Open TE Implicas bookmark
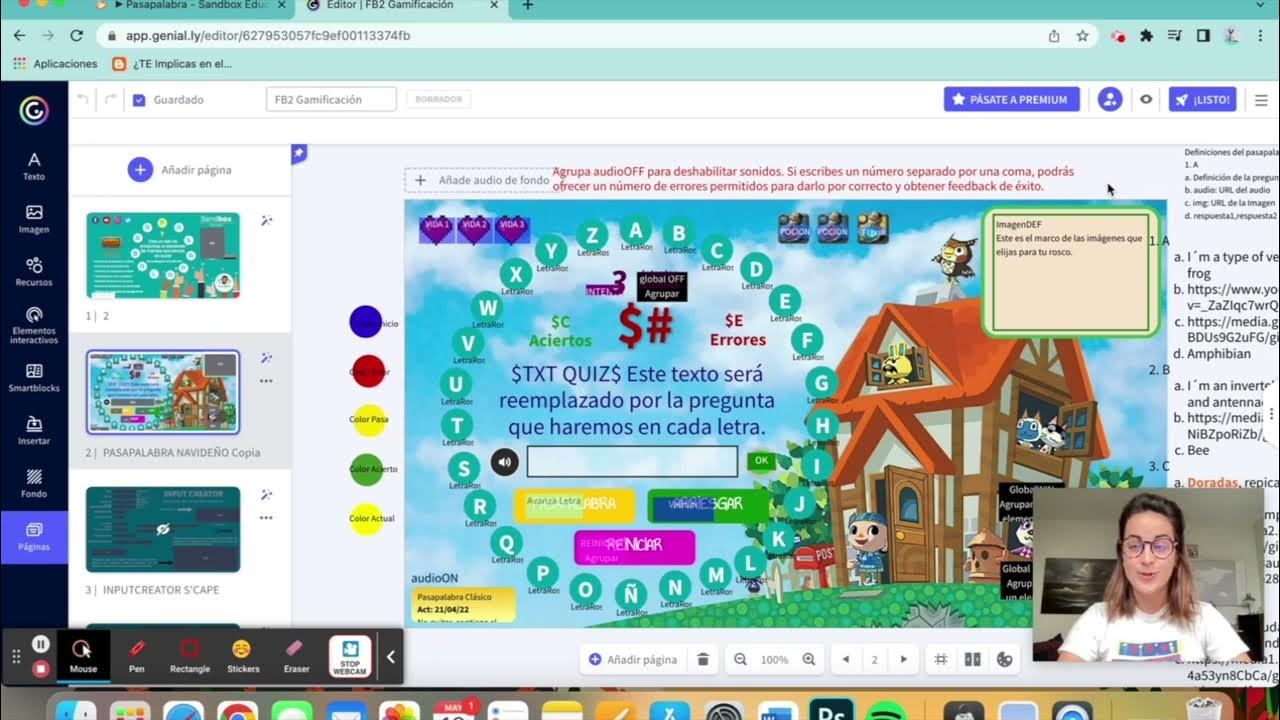The image size is (1280, 720). coord(172,64)
